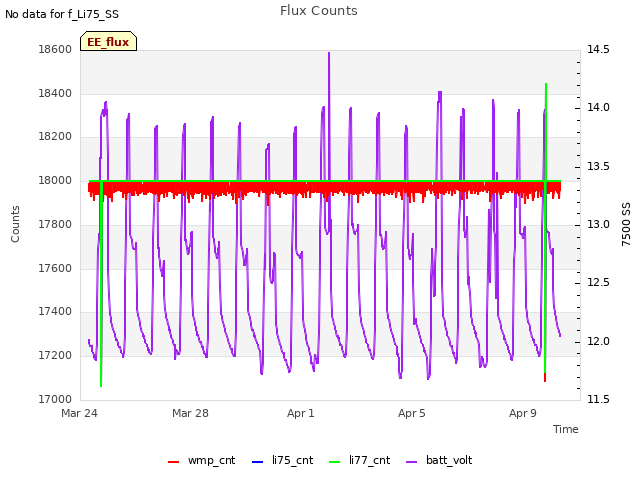Click the 17000 y-axis tick label
The height and width of the screenshot is (480, 640).
coord(55,399)
